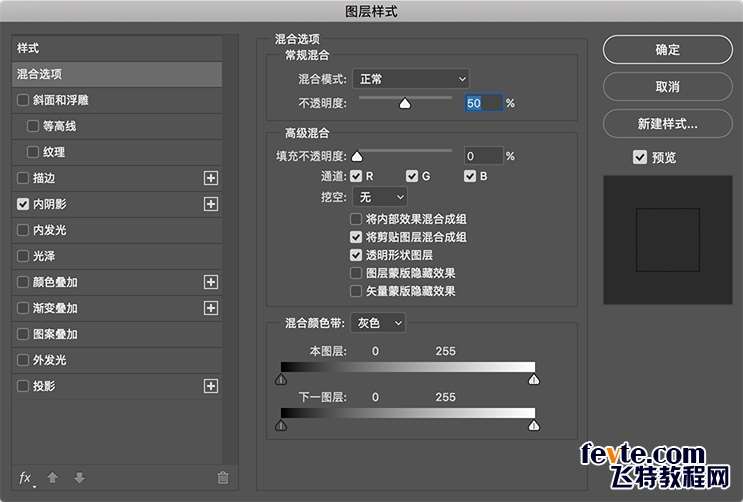The width and height of the screenshot is (743, 502).
Task: Uncheck 透明形状图层
Action: (x=356, y=255)
